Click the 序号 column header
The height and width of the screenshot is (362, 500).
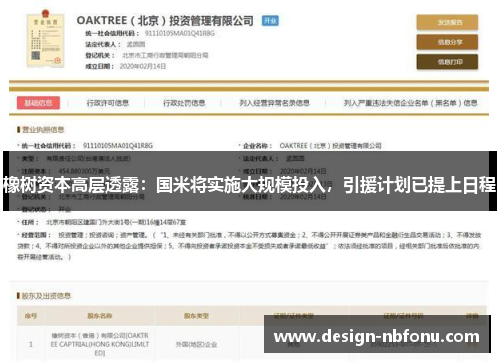(x=31, y=316)
